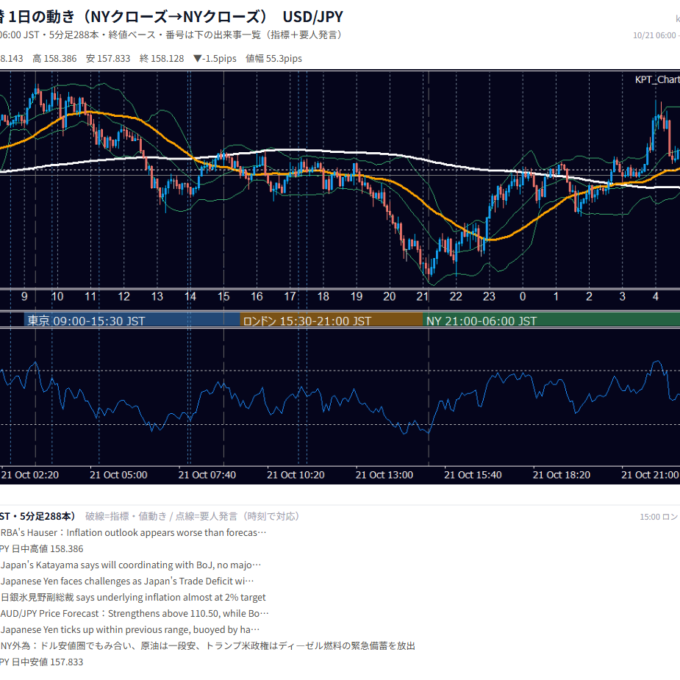Open the Yen faces challenges Trade Deficit headline
The width and height of the screenshot is (680, 680).
[x=127, y=581]
